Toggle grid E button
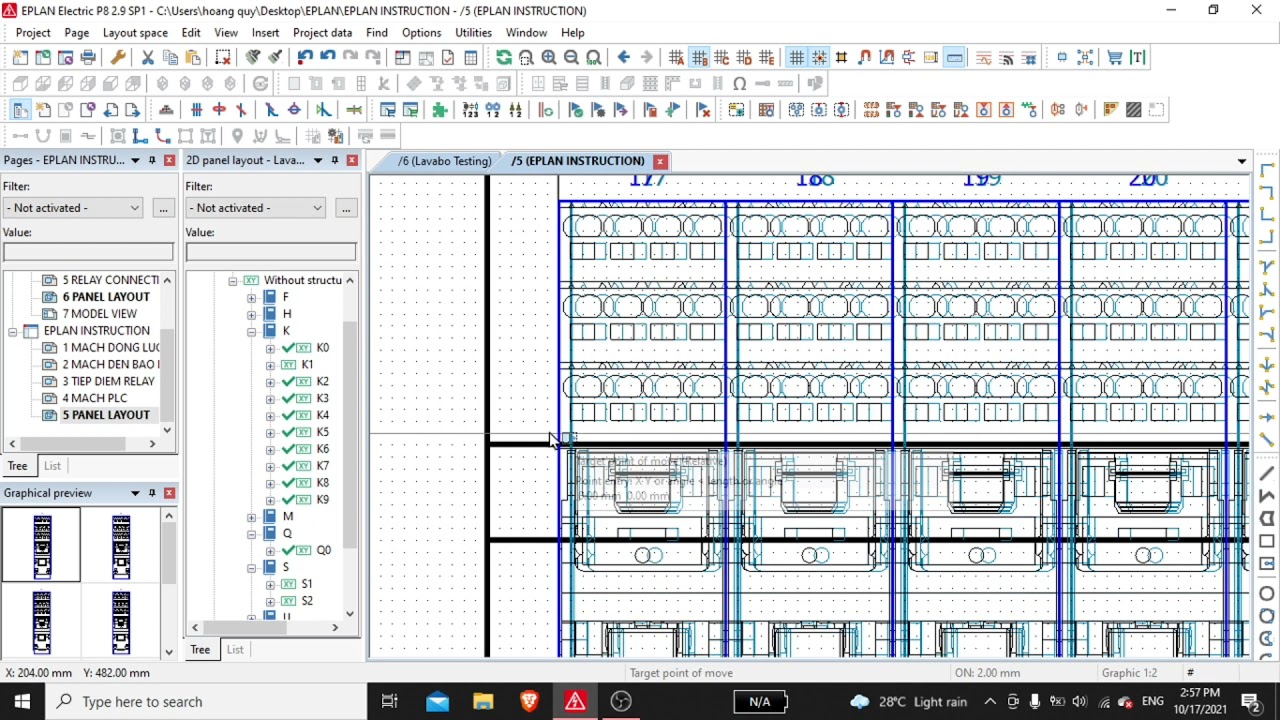The height and width of the screenshot is (720, 1280). click(766, 58)
